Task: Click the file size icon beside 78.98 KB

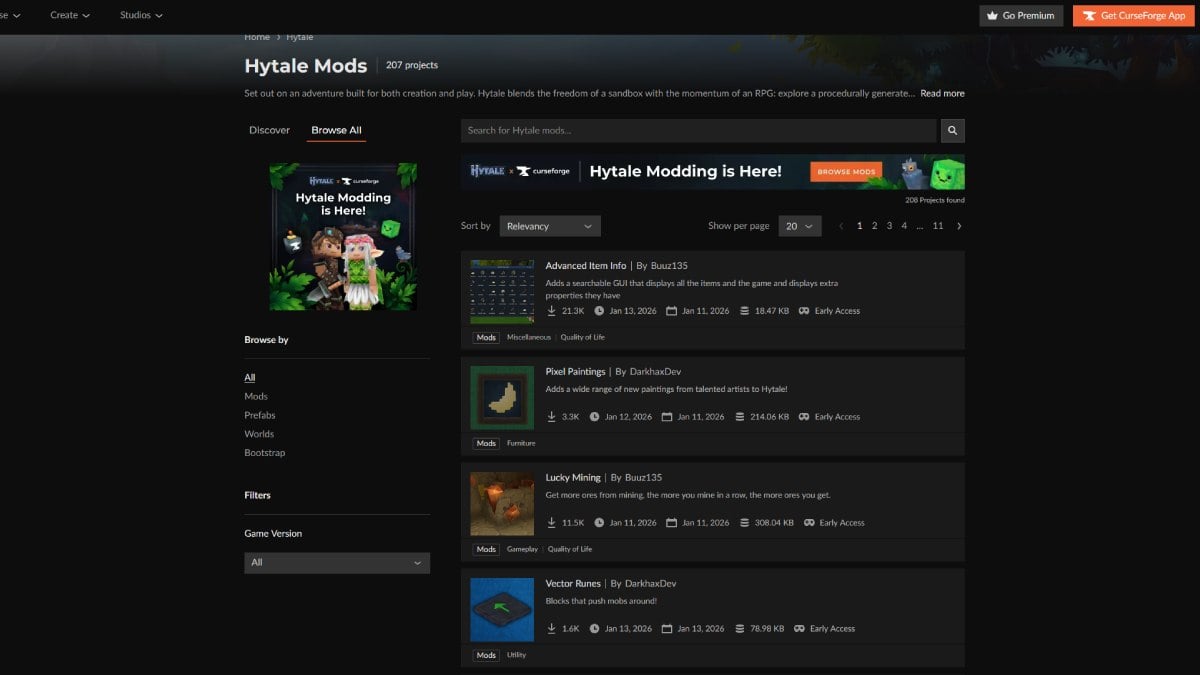Action: (x=740, y=628)
